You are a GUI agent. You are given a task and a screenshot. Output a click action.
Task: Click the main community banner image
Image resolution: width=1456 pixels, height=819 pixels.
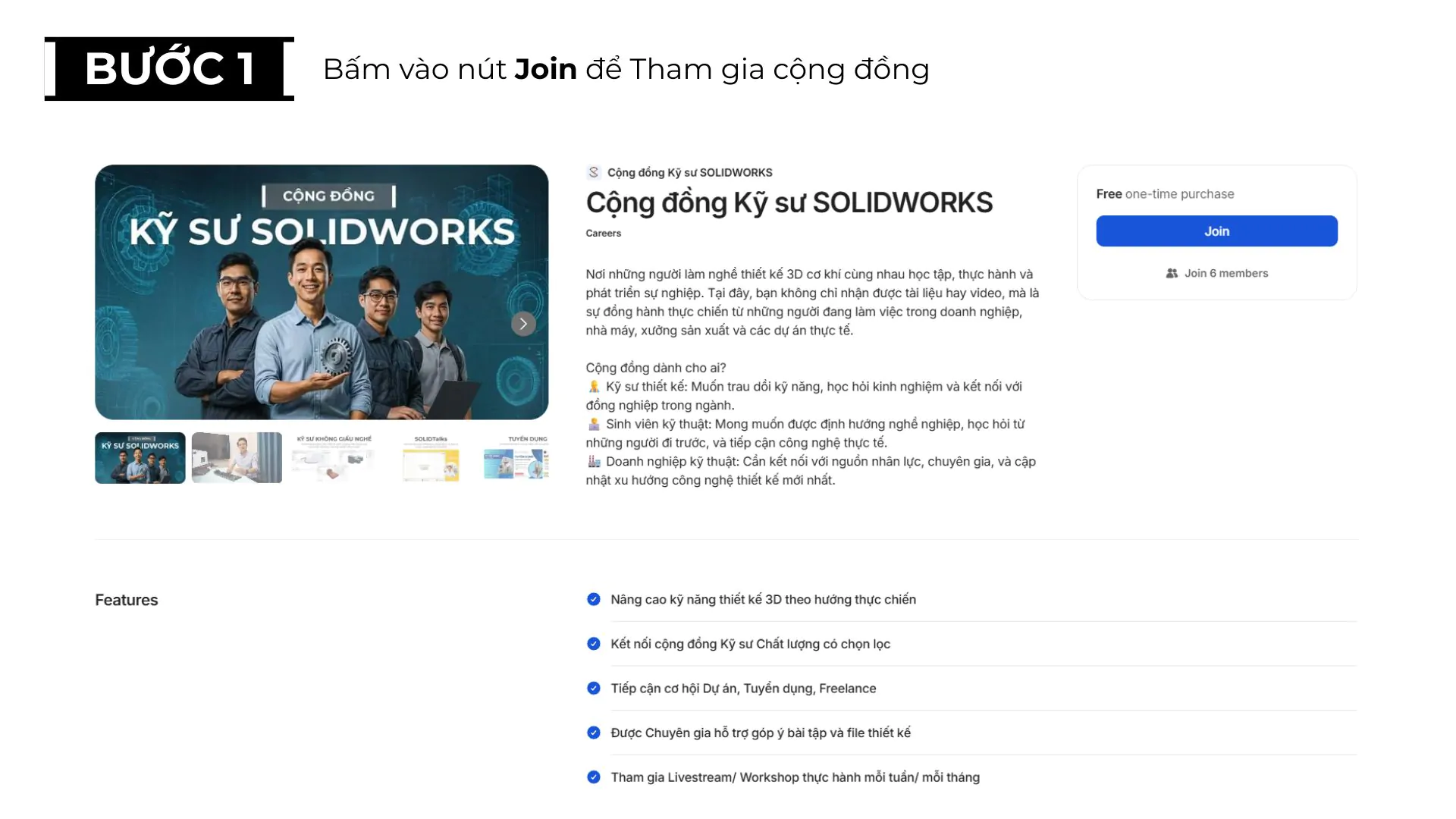point(322,292)
